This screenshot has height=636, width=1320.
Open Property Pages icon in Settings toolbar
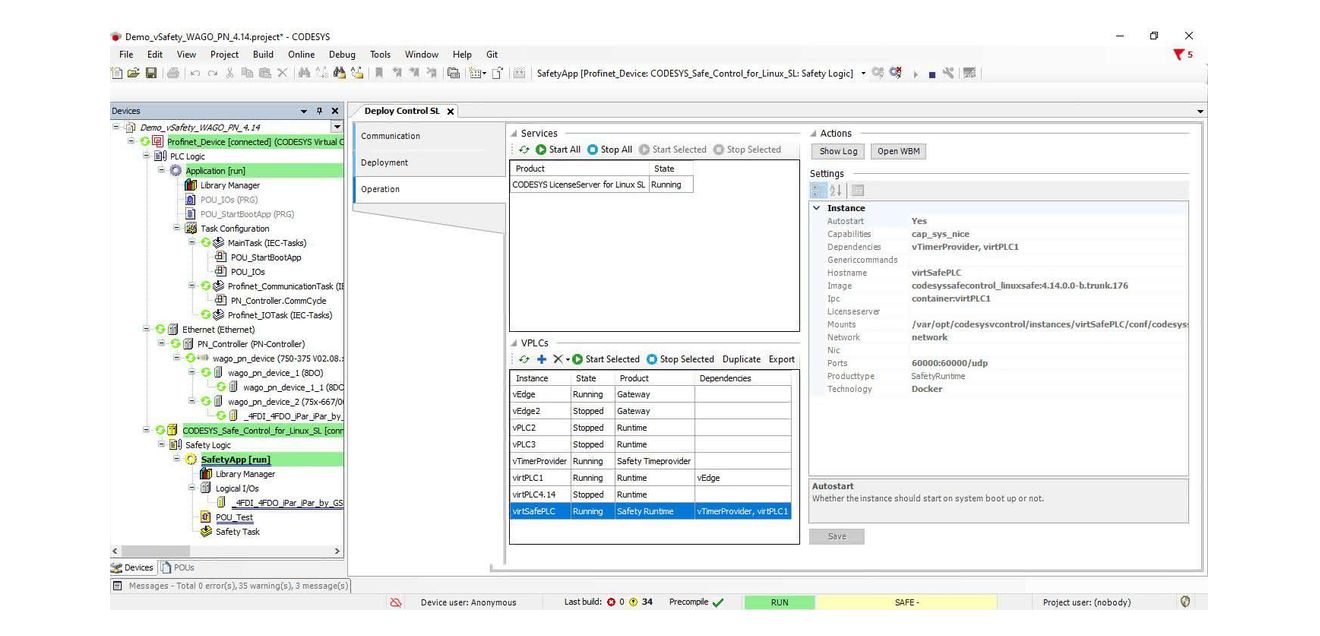click(858, 190)
